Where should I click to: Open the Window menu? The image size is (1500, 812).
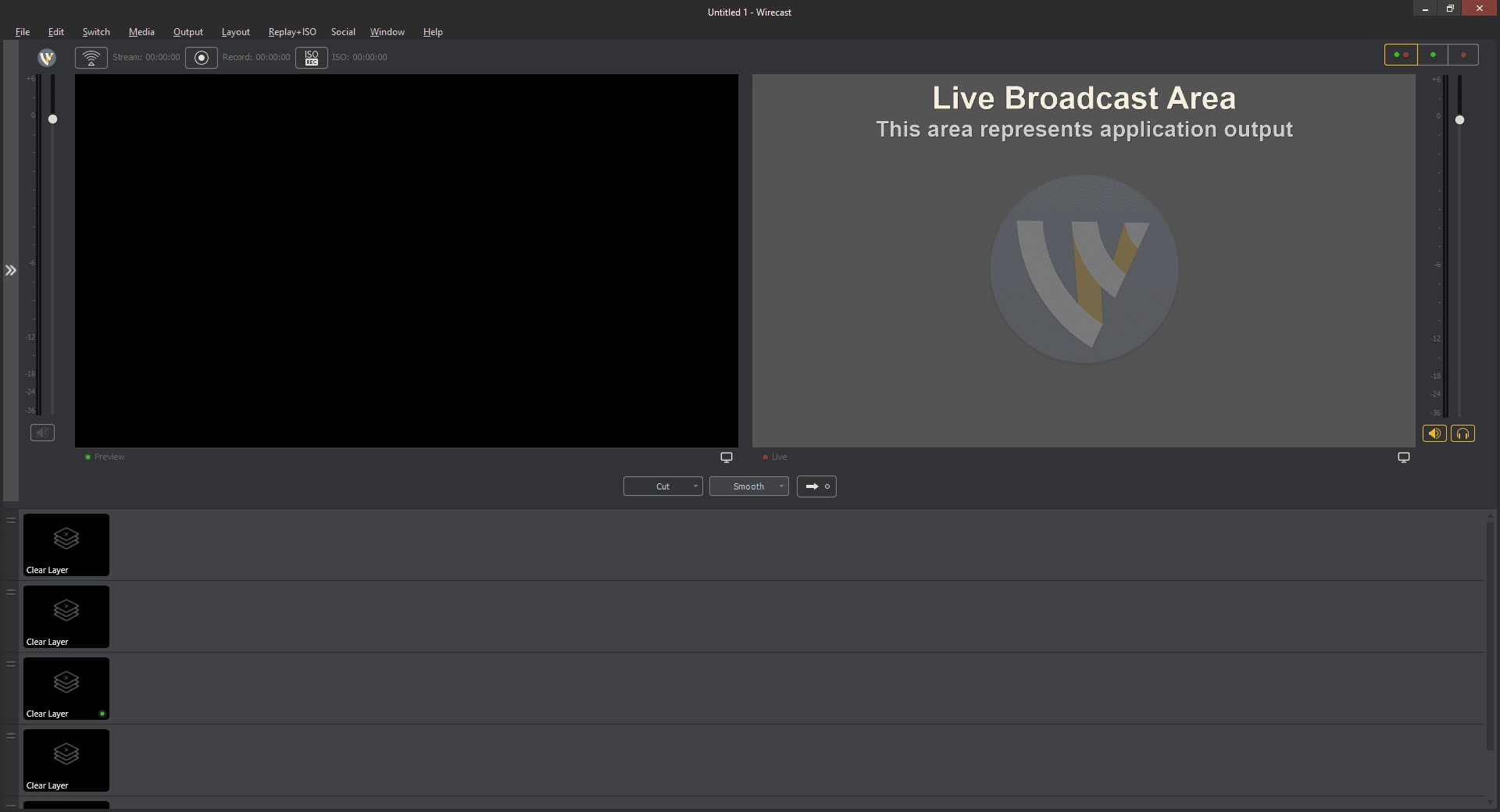pos(387,32)
